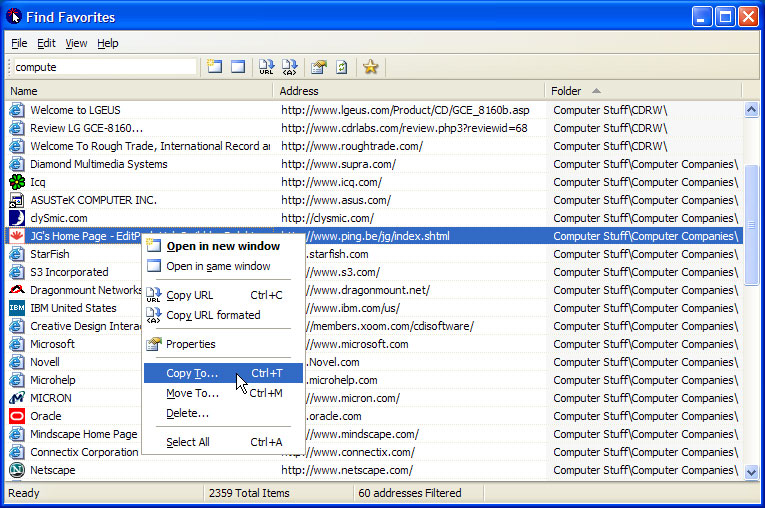Select the Oracle favorite entry icon
This screenshot has width=765, height=508.
(x=17, y=416)
